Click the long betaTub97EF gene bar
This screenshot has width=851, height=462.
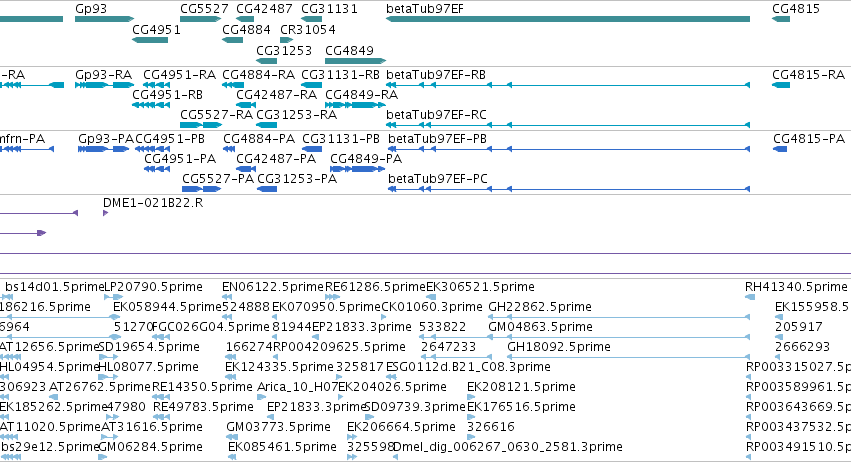pyautogui.click(x=568, y=19)
